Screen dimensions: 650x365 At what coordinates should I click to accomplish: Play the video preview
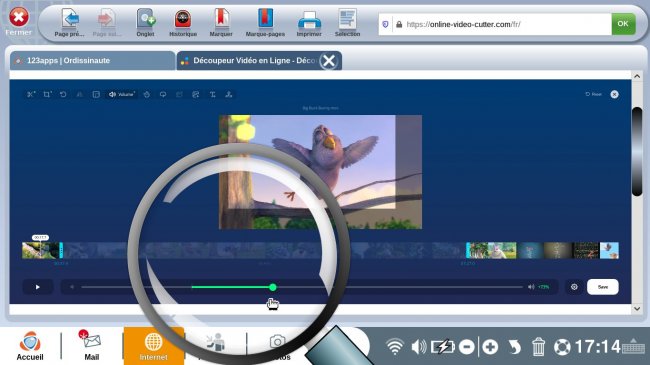(x=37, y=287)
